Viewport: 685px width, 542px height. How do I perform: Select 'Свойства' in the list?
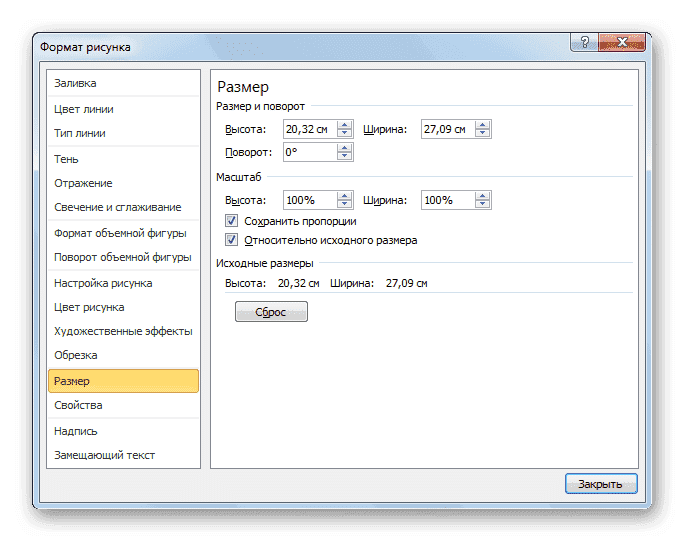(x=78, y=405)
